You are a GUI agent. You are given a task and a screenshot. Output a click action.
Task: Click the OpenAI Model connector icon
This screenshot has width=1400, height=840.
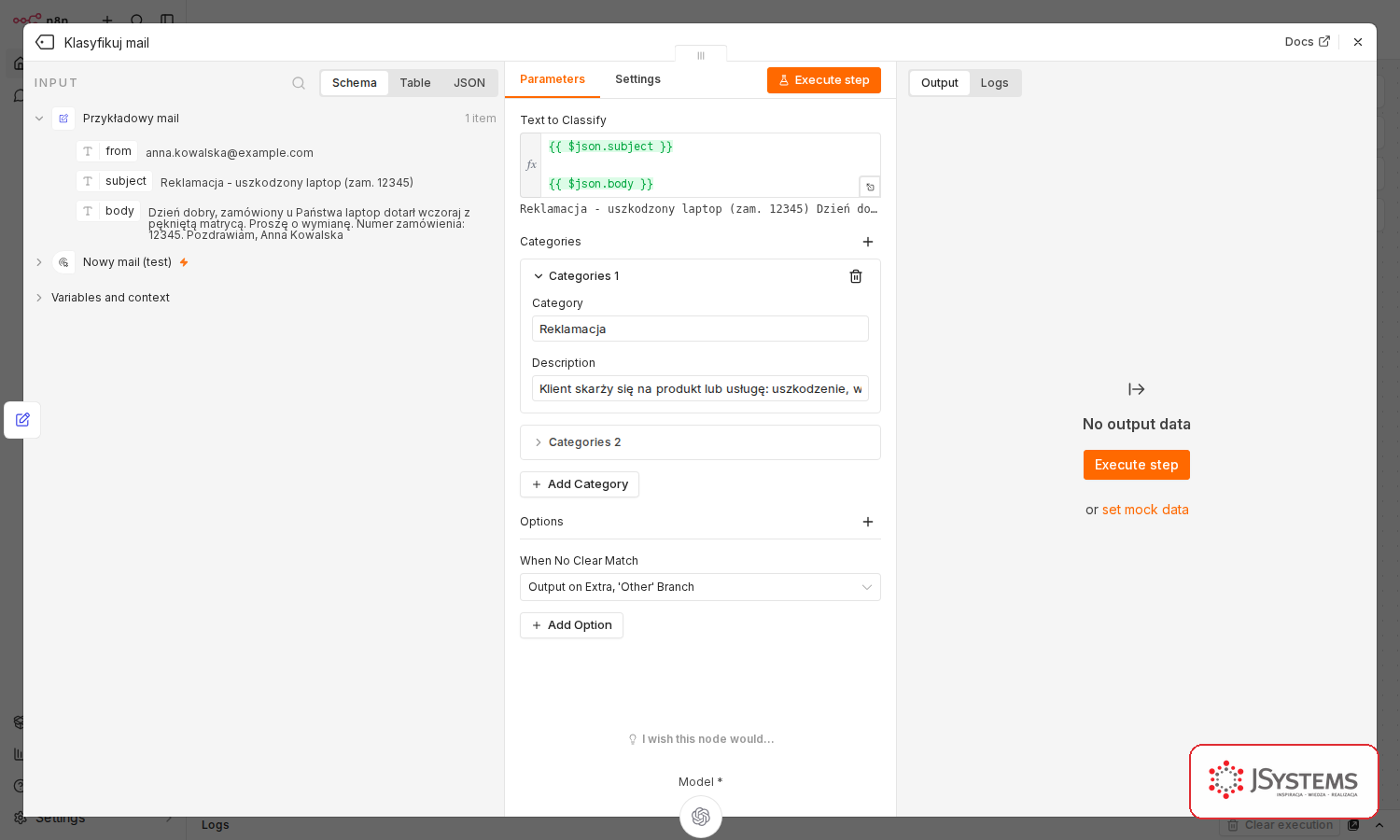click(701, 817)
